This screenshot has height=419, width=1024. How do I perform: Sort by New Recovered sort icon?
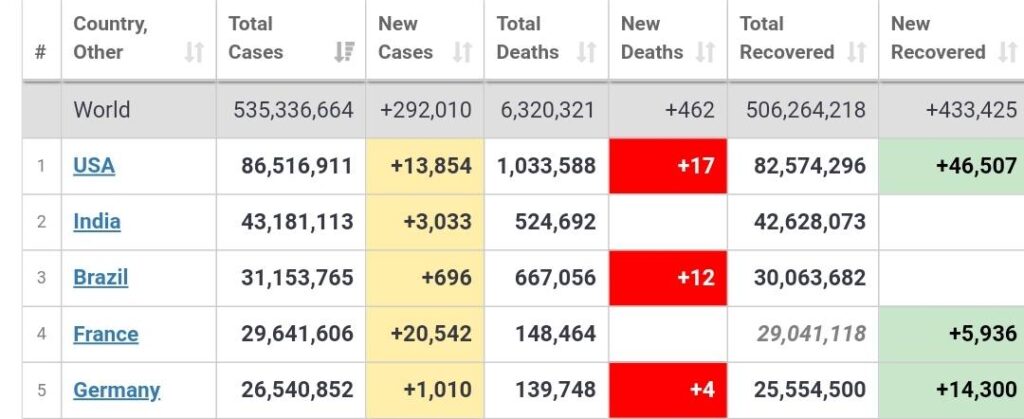pos(1008,52)
